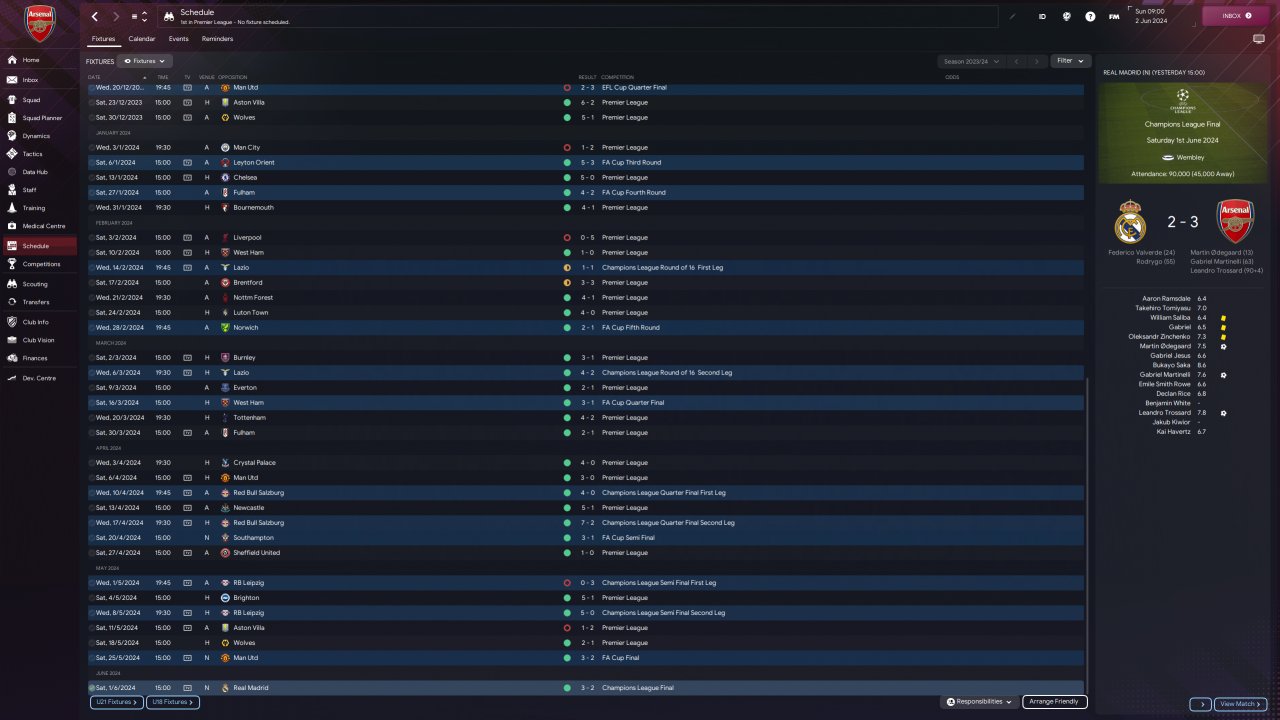Click the Arsenal club badge
The image size is (1280, 720).
click(x=39, y=22)
